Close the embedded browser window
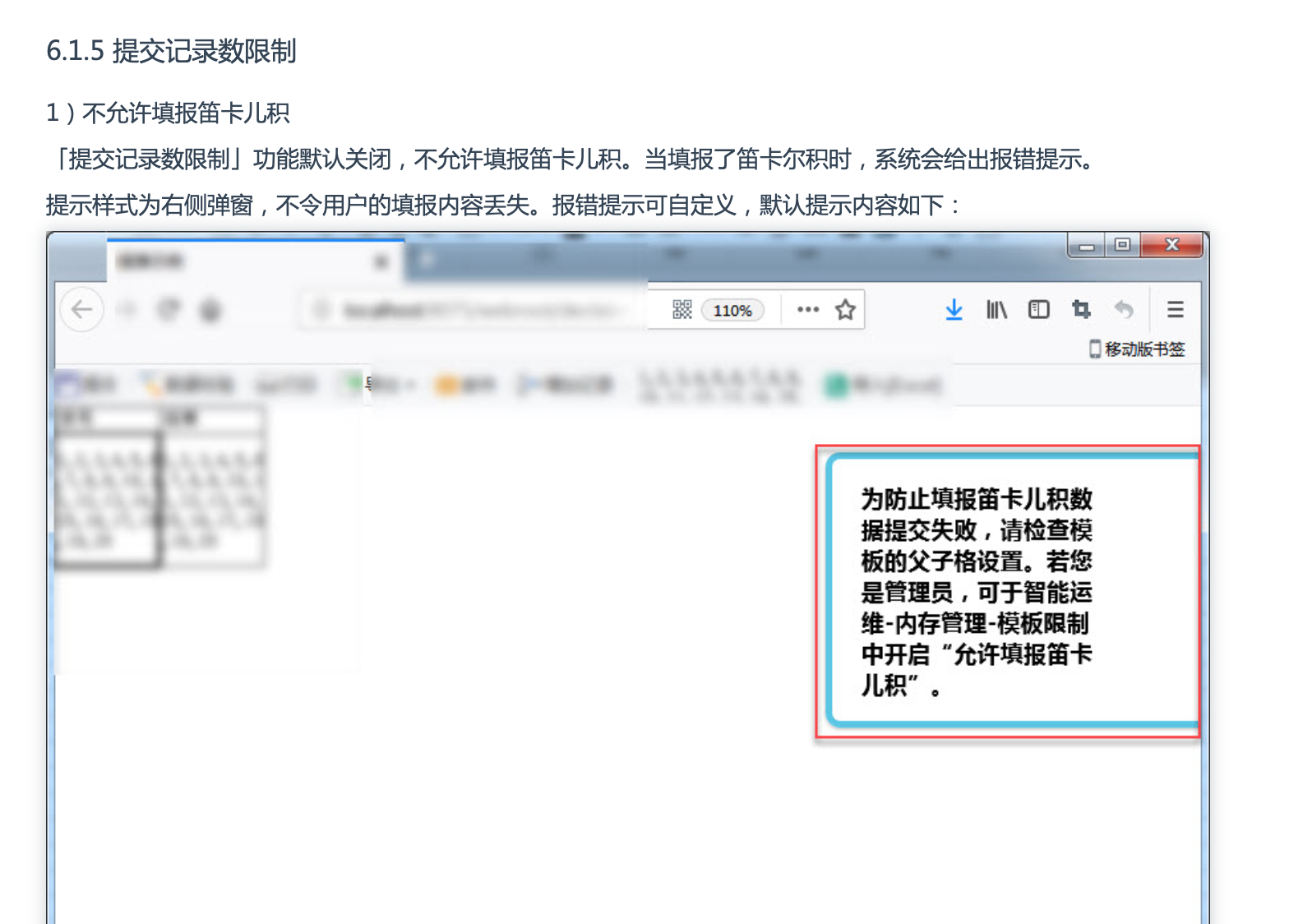Viewport: 1289px width, 924px height. pyautogui.click(x=1172, y=245)
